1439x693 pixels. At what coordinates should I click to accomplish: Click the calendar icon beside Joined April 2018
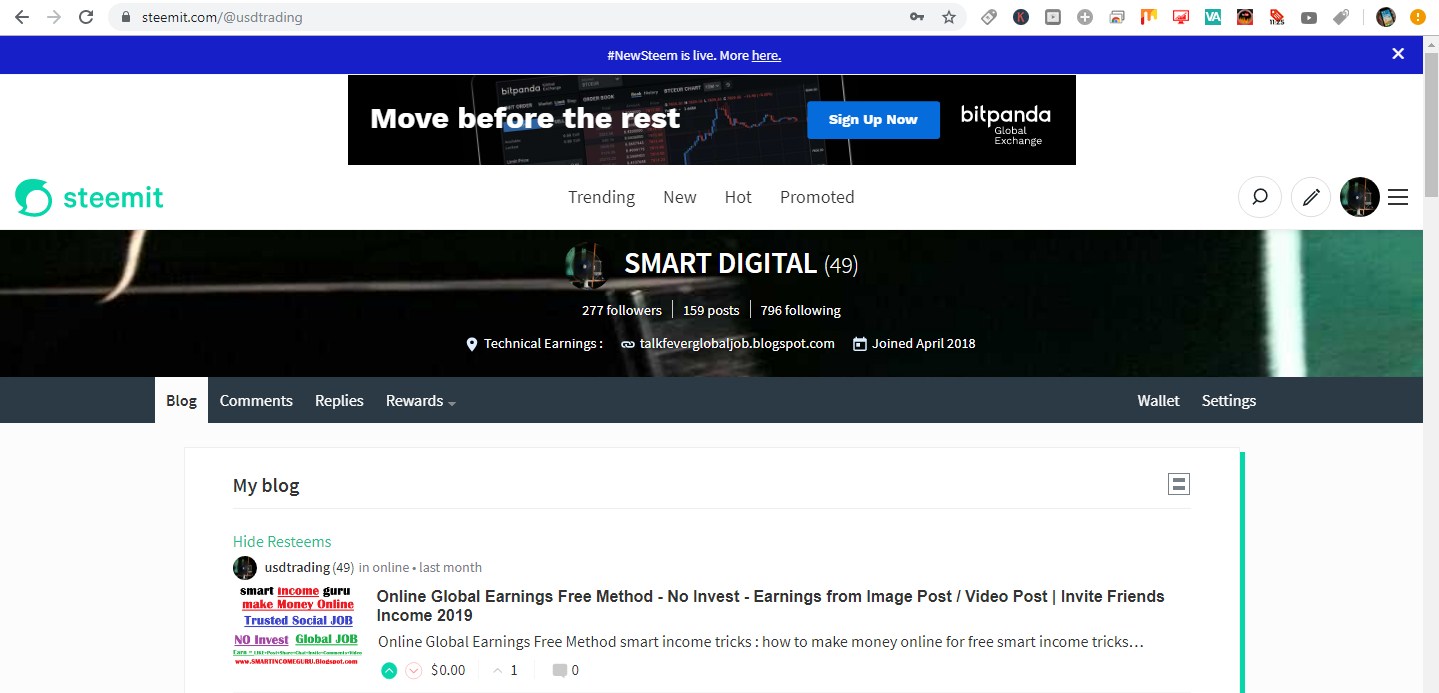click(859, 343)
